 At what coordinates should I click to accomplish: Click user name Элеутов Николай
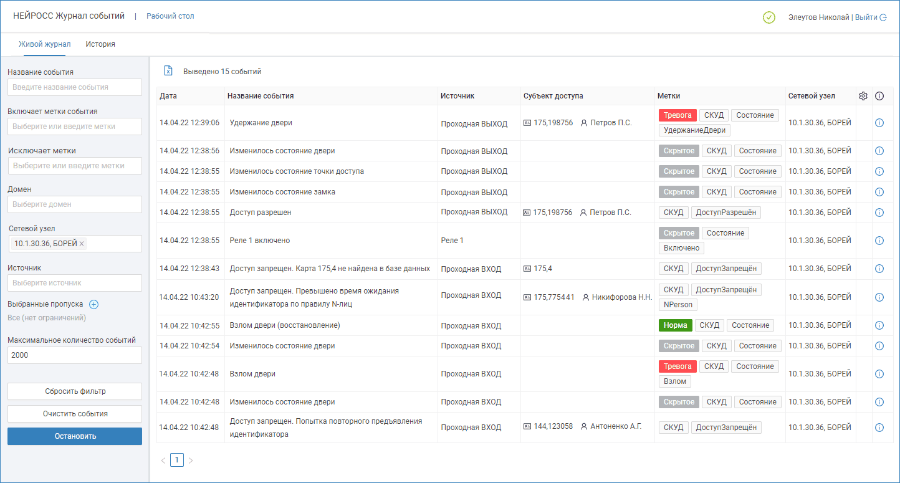point(818,17)
